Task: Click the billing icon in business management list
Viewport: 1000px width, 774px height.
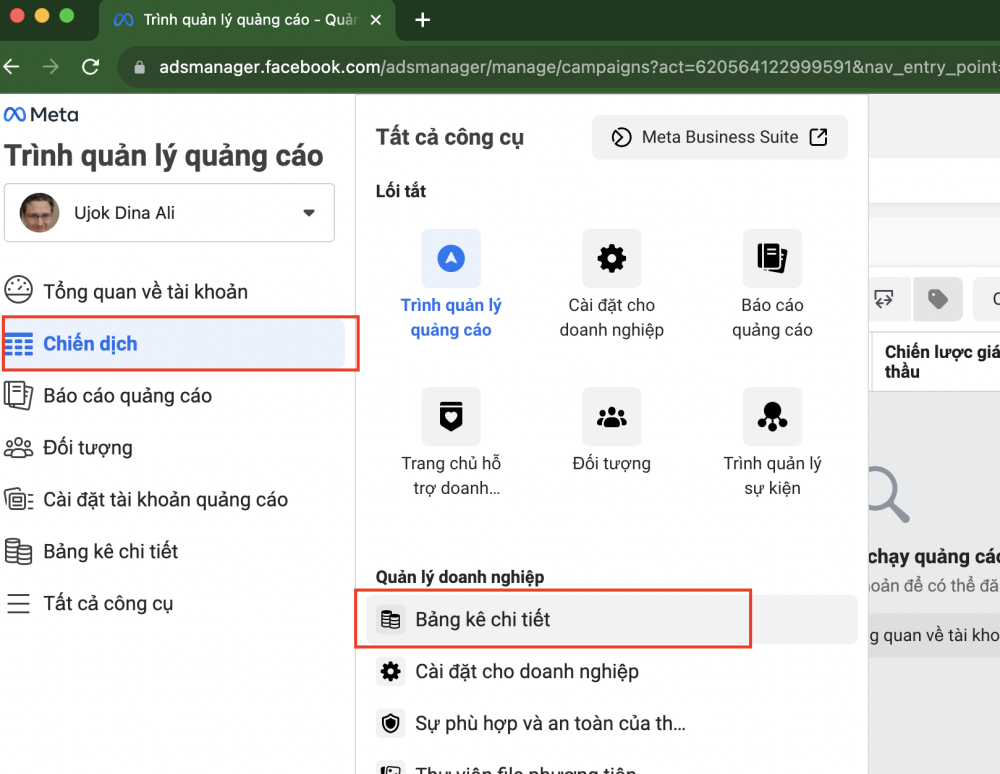Action: [390, 619]
